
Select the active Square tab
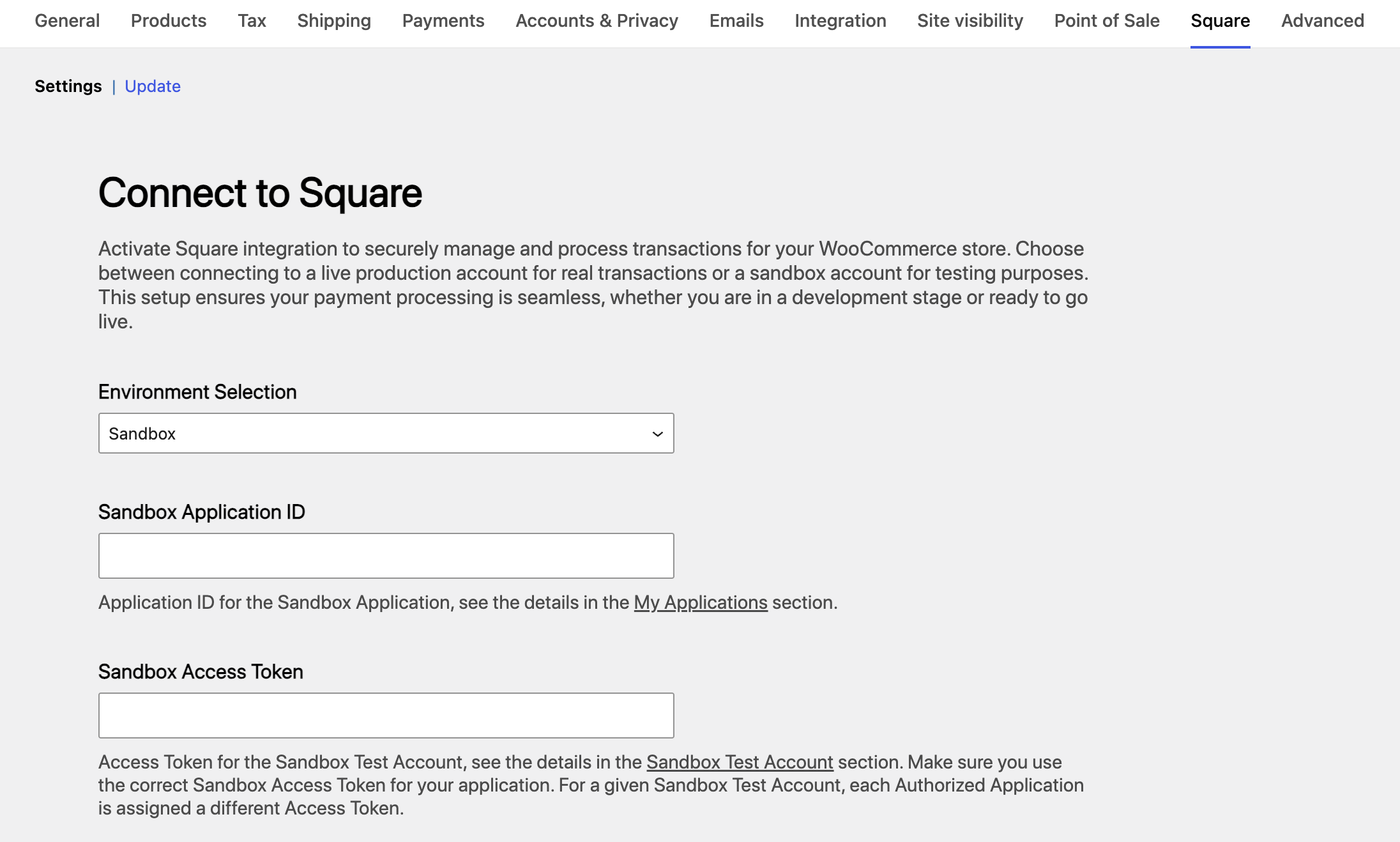[1220, 20]
